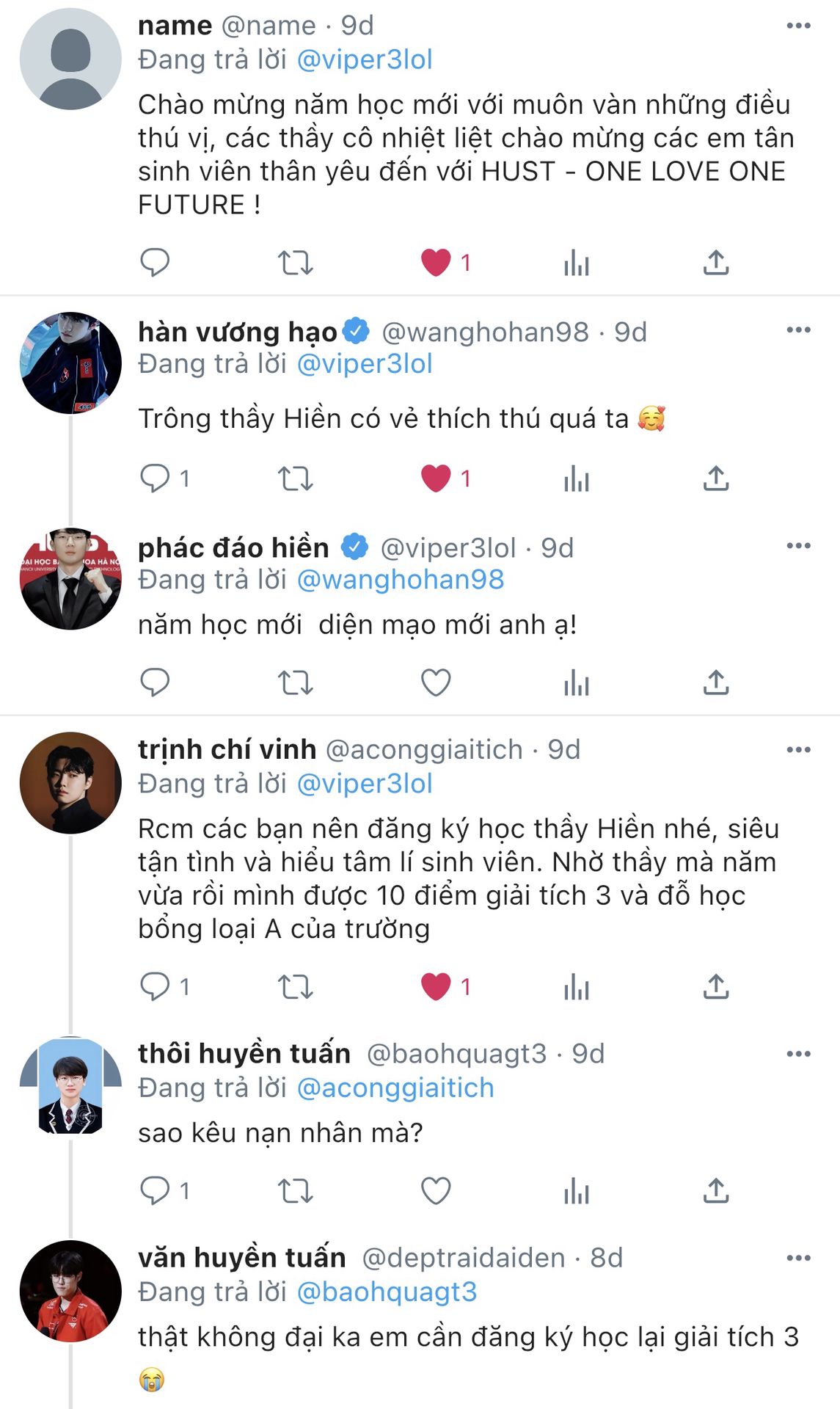
Task: Open trịnh chí vinh's avatar
Action: pos(70,782)
